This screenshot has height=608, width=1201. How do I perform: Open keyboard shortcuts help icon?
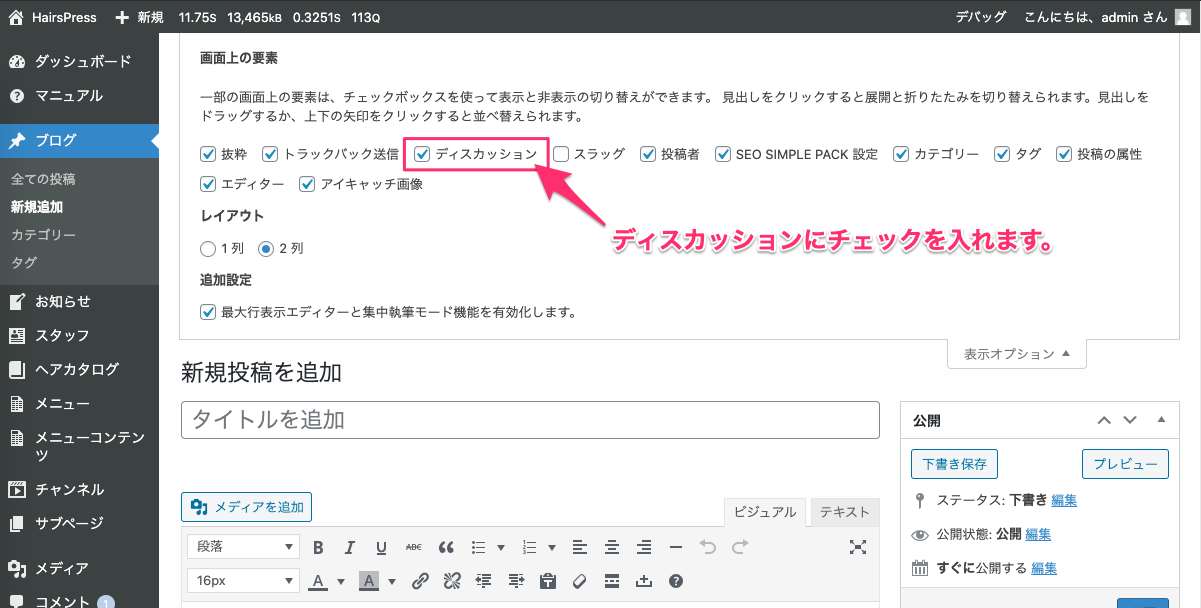675,581
